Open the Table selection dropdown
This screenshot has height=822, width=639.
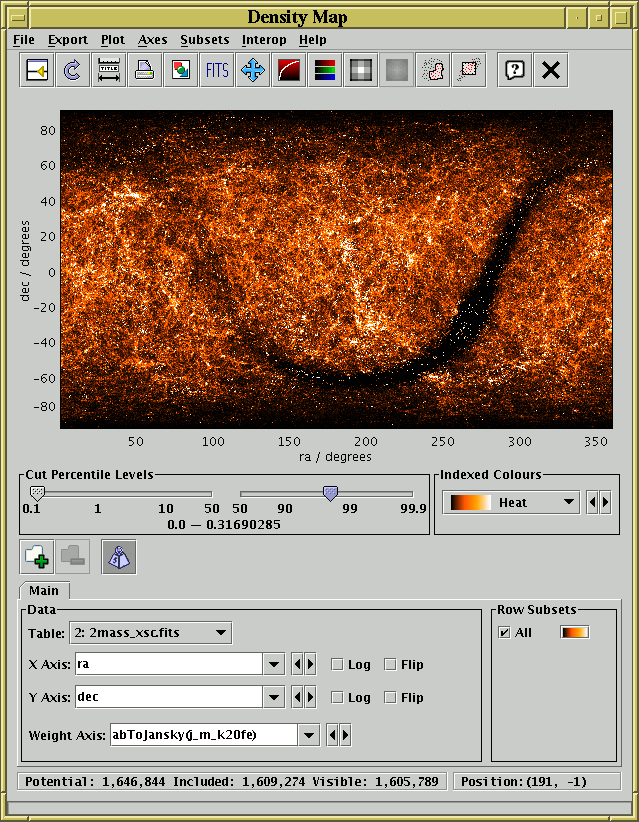pos(150,632)
